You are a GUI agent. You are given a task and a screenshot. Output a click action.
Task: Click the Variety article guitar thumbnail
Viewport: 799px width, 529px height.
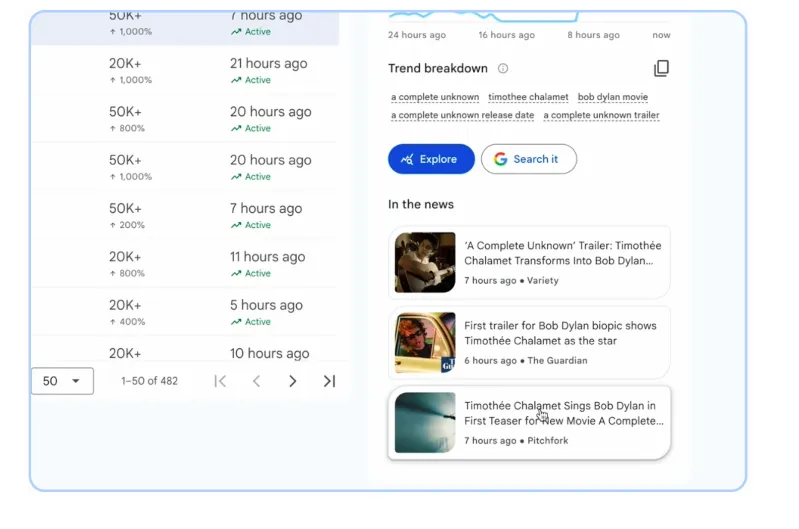click(x=425, y=262)
